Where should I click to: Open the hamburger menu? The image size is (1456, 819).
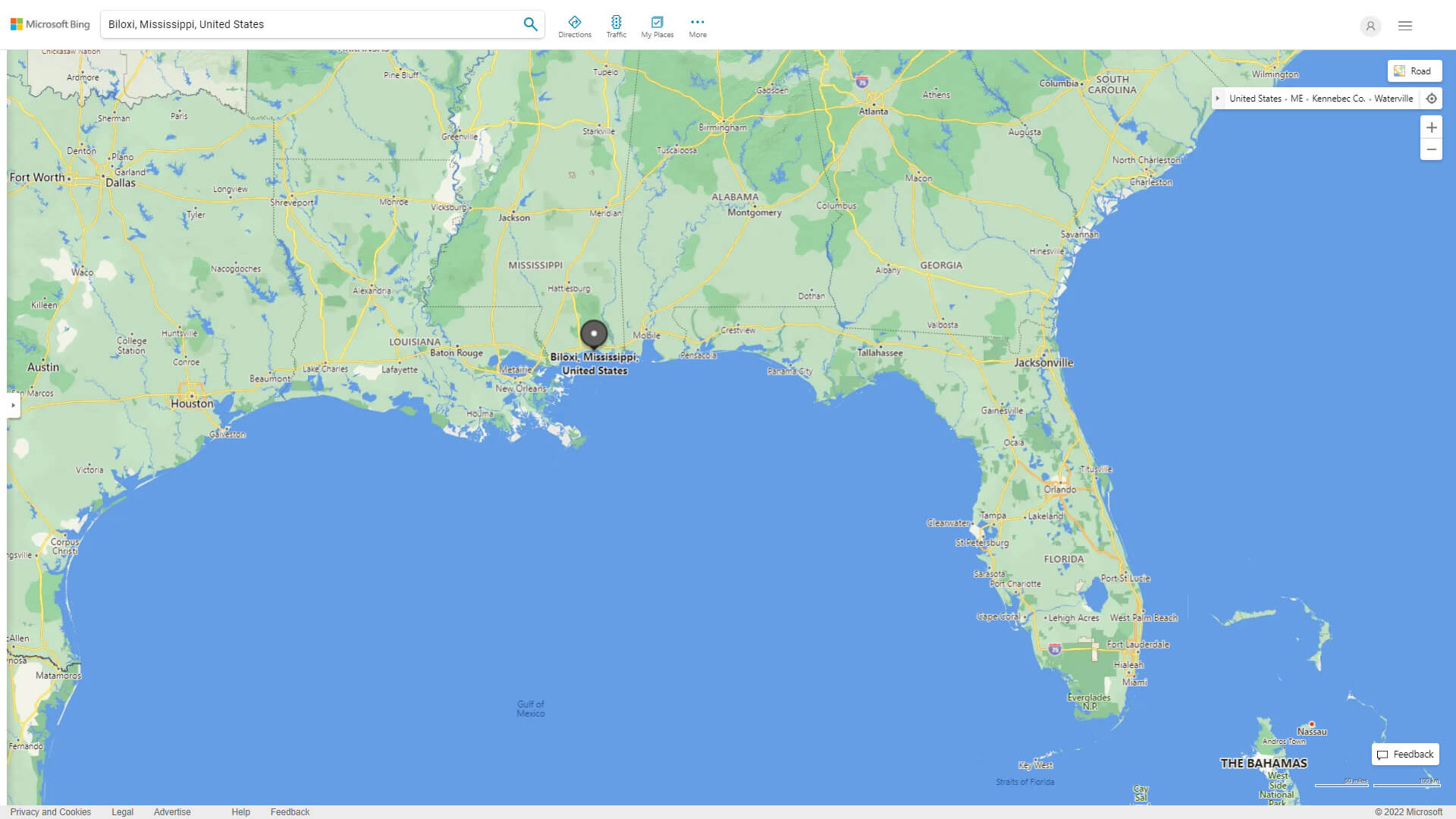[1404, 26]
